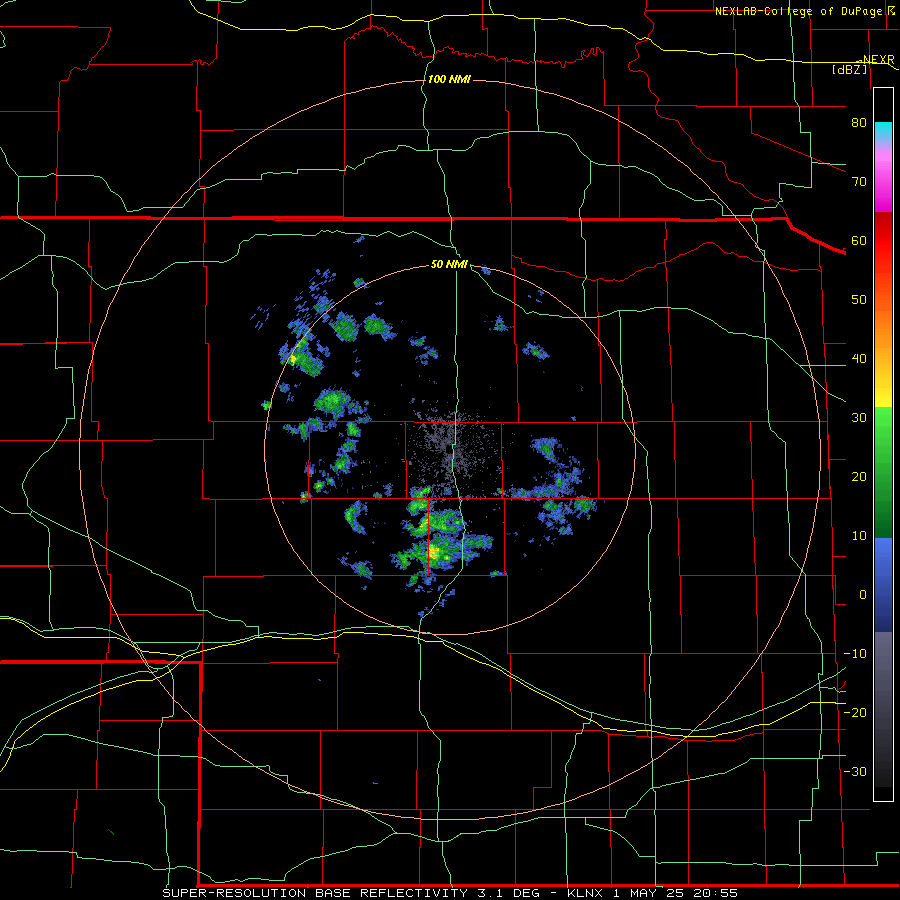Click the 50 NMI range ring label
Image resolution: width=900 pixels, height=900 pixels.
(449, 265)
